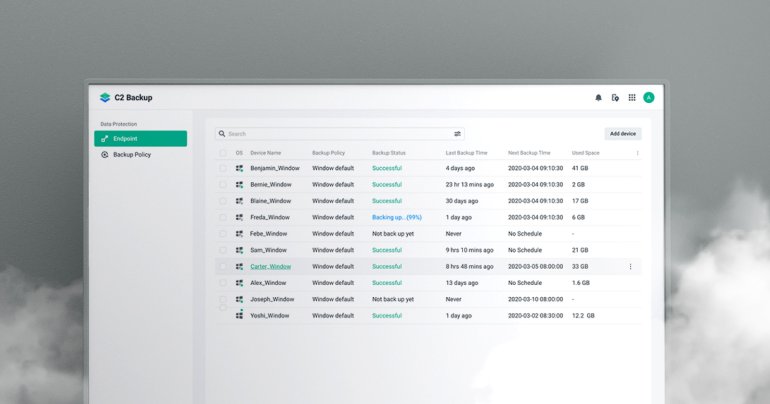This screenshot has width=770, height=404.
Task: Select Endpoint in the sidebar
Action: click(x=140, y=139)
